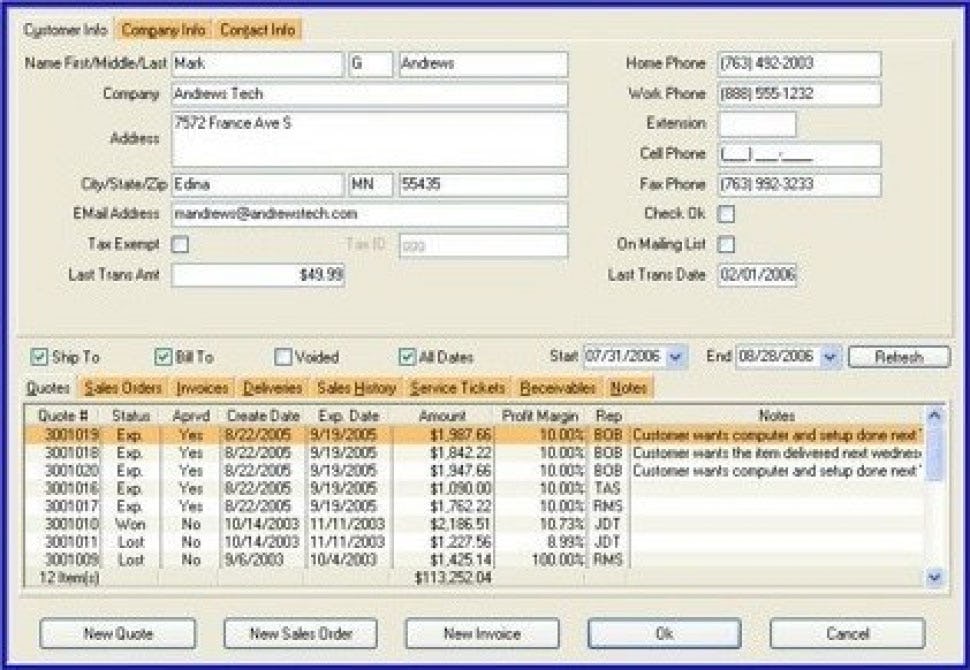The width and height of the screenshot is (970, 670).
Task: Enable the On Mailing List checkbox
Action: [726, 244]
